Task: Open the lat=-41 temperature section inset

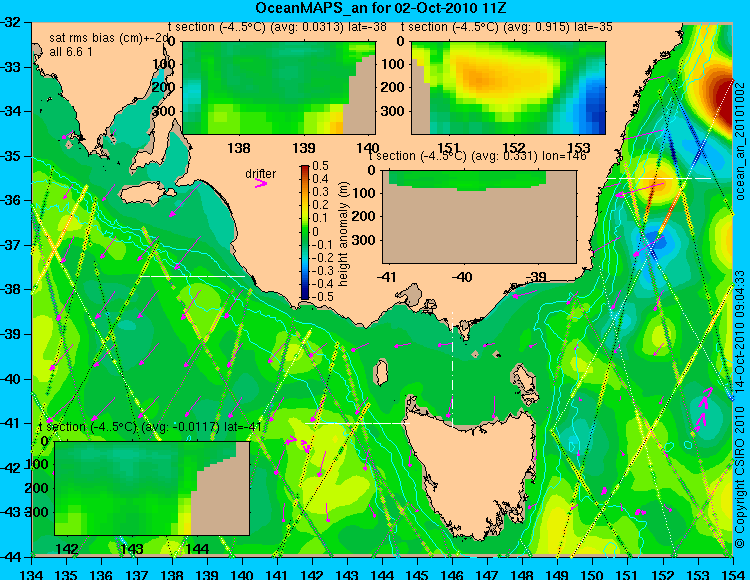Action: 152,488
